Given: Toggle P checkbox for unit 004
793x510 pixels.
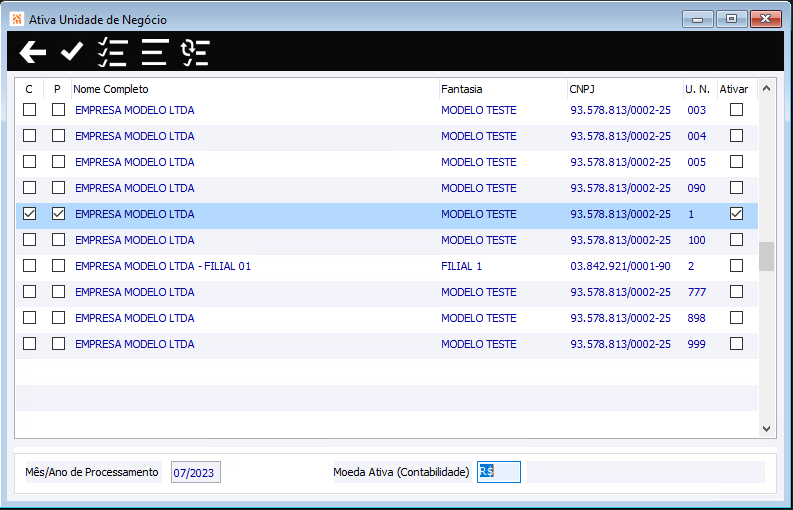Looking at the screenshot, I should [58, 136].
